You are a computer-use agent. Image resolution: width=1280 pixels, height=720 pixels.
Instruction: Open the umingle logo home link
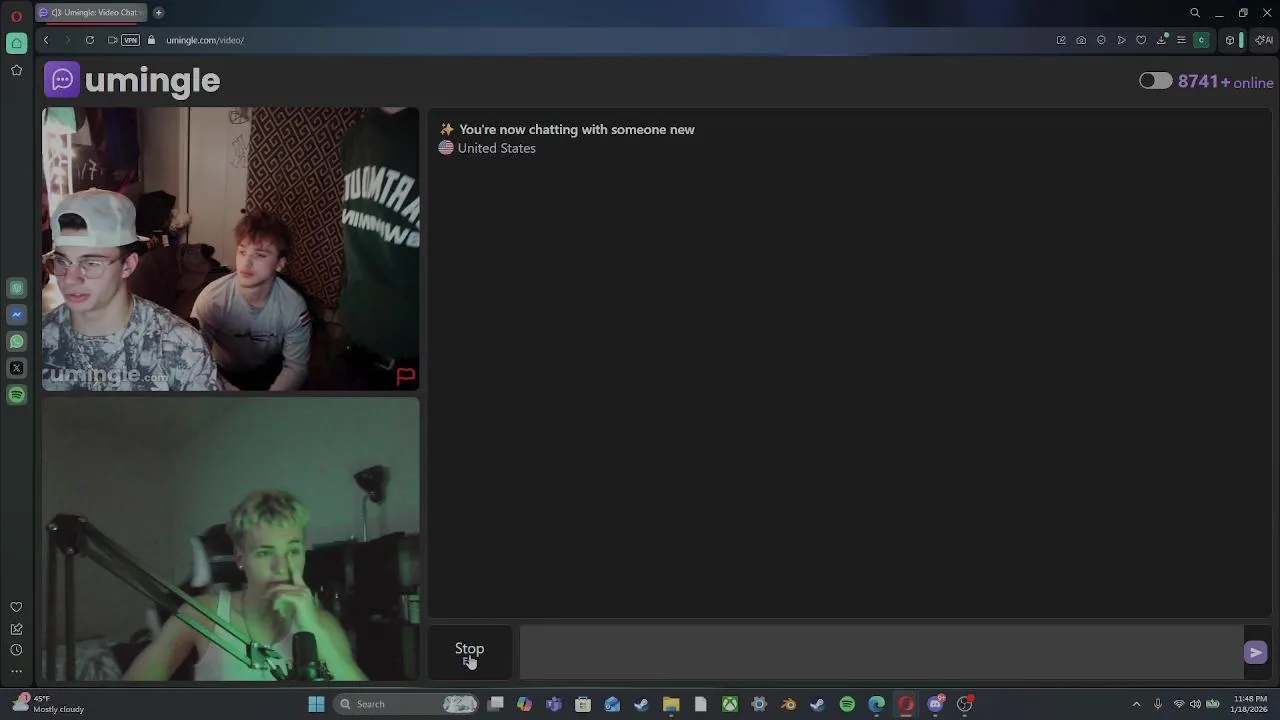(x=132, y=80)
